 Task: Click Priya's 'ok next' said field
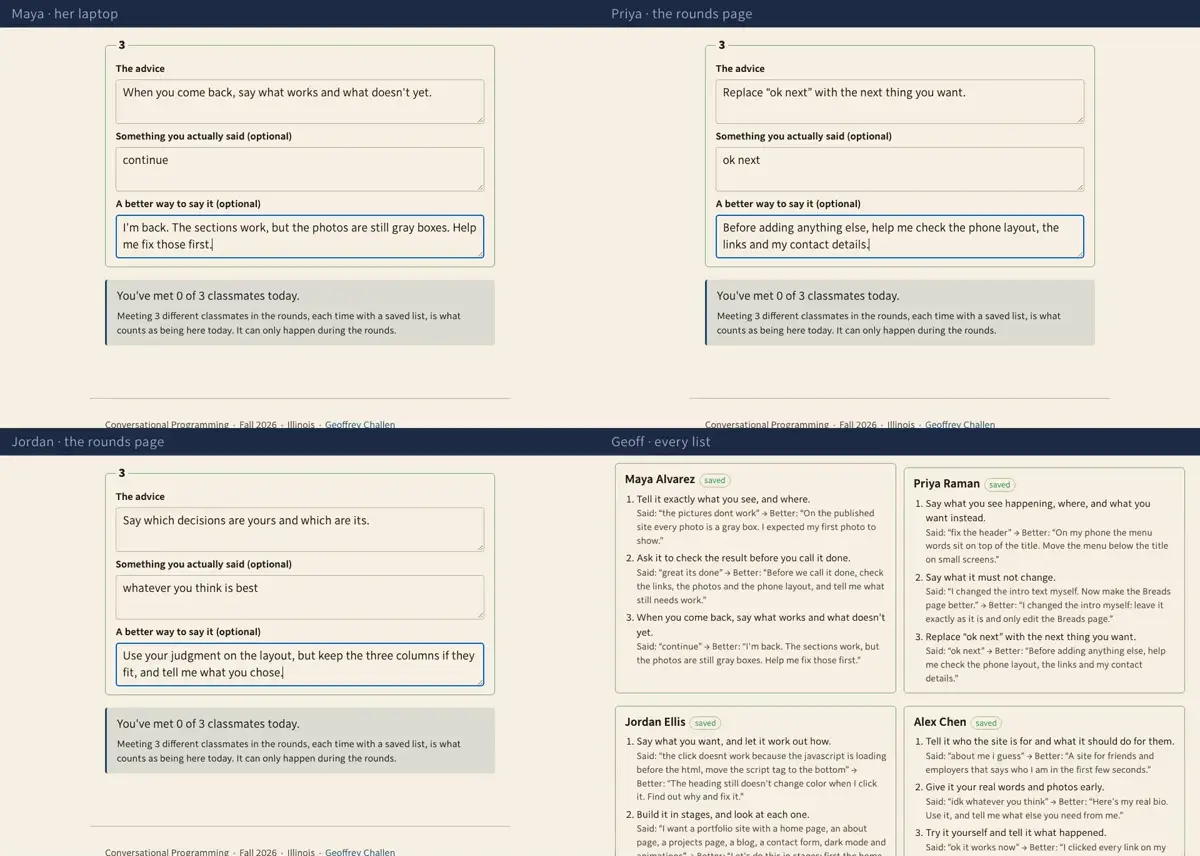(900, 169)
